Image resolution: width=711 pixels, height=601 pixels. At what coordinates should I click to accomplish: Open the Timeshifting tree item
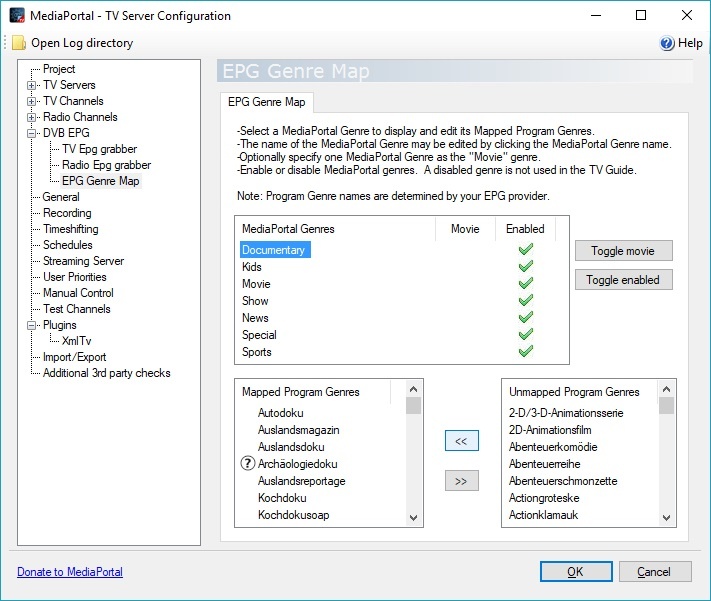point(71,229)
